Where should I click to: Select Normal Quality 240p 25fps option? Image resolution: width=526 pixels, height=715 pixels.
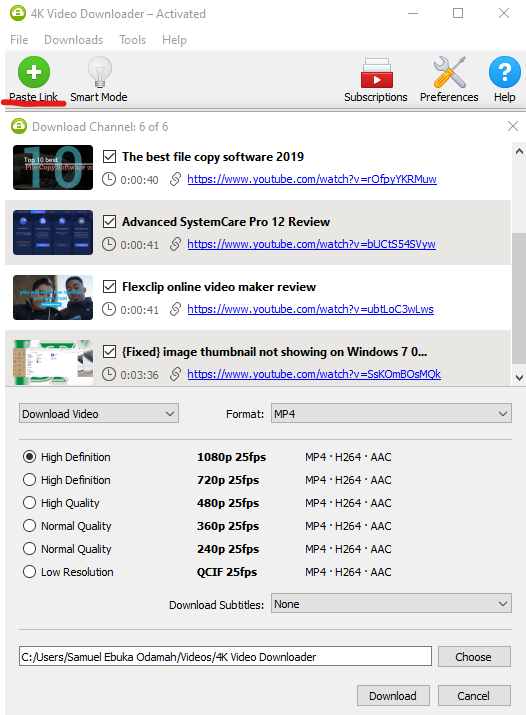pos(29,549)
